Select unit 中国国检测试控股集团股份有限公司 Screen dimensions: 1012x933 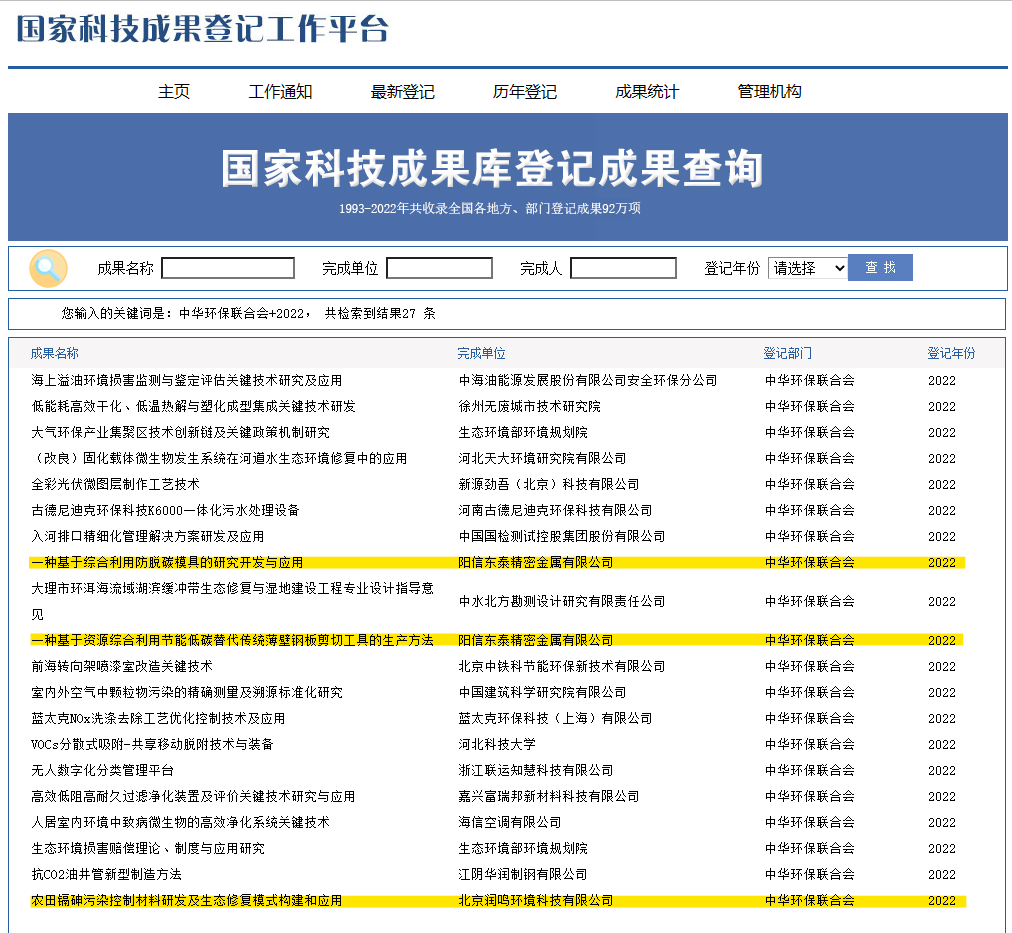coord(562,537)
